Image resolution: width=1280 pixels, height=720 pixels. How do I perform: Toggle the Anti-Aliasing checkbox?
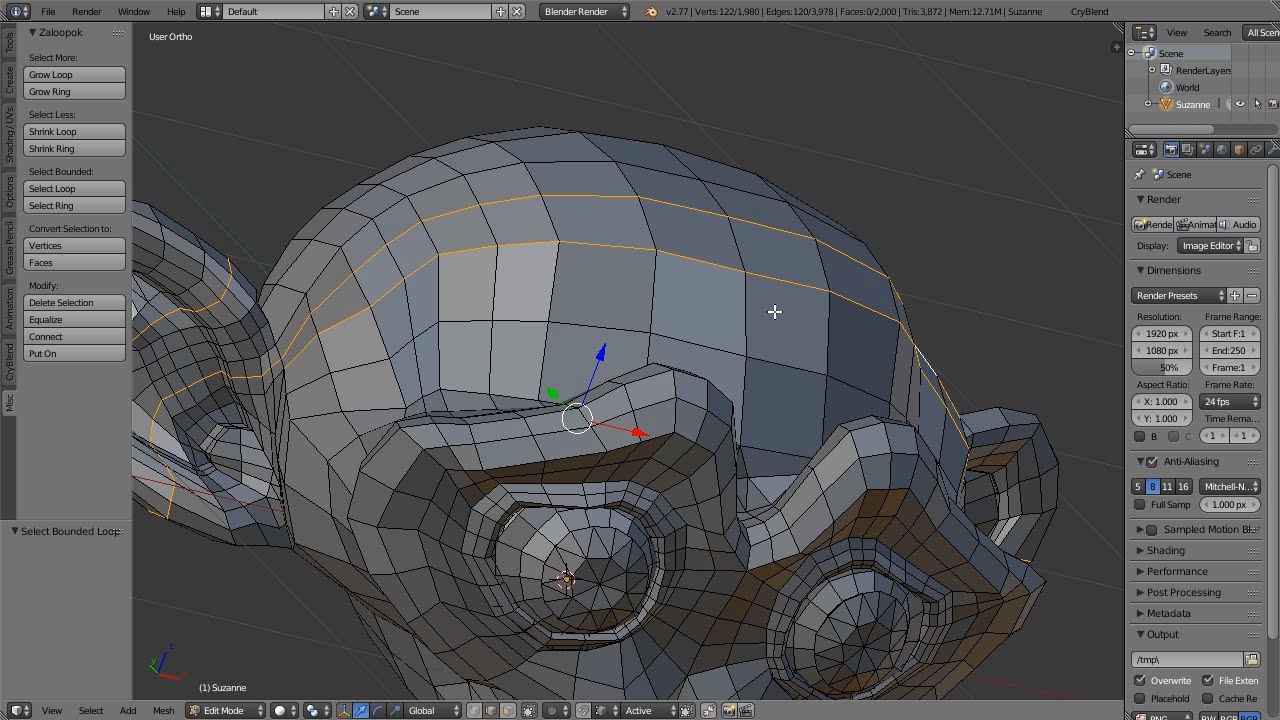pyautogui.click(x=1152, y=462)
